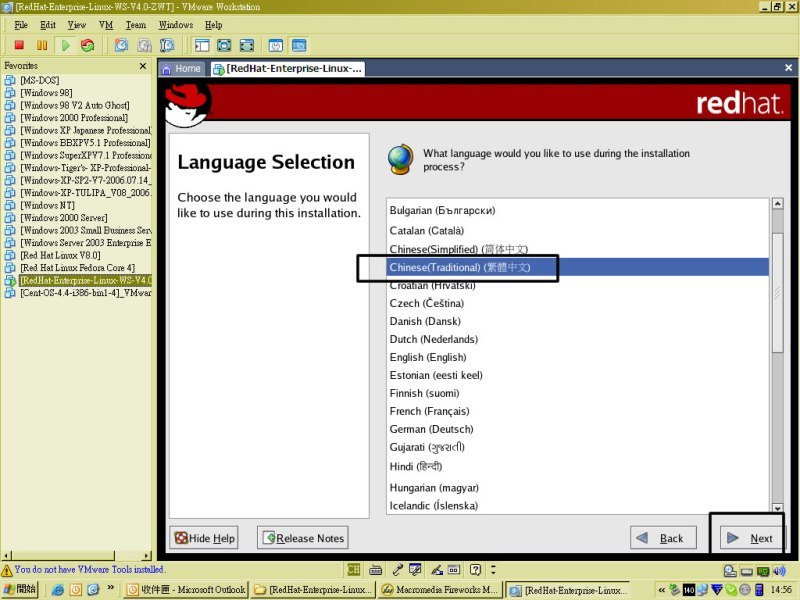
Task: Open [Windows NT] in Favorites
Action: (x=47, y=206)
